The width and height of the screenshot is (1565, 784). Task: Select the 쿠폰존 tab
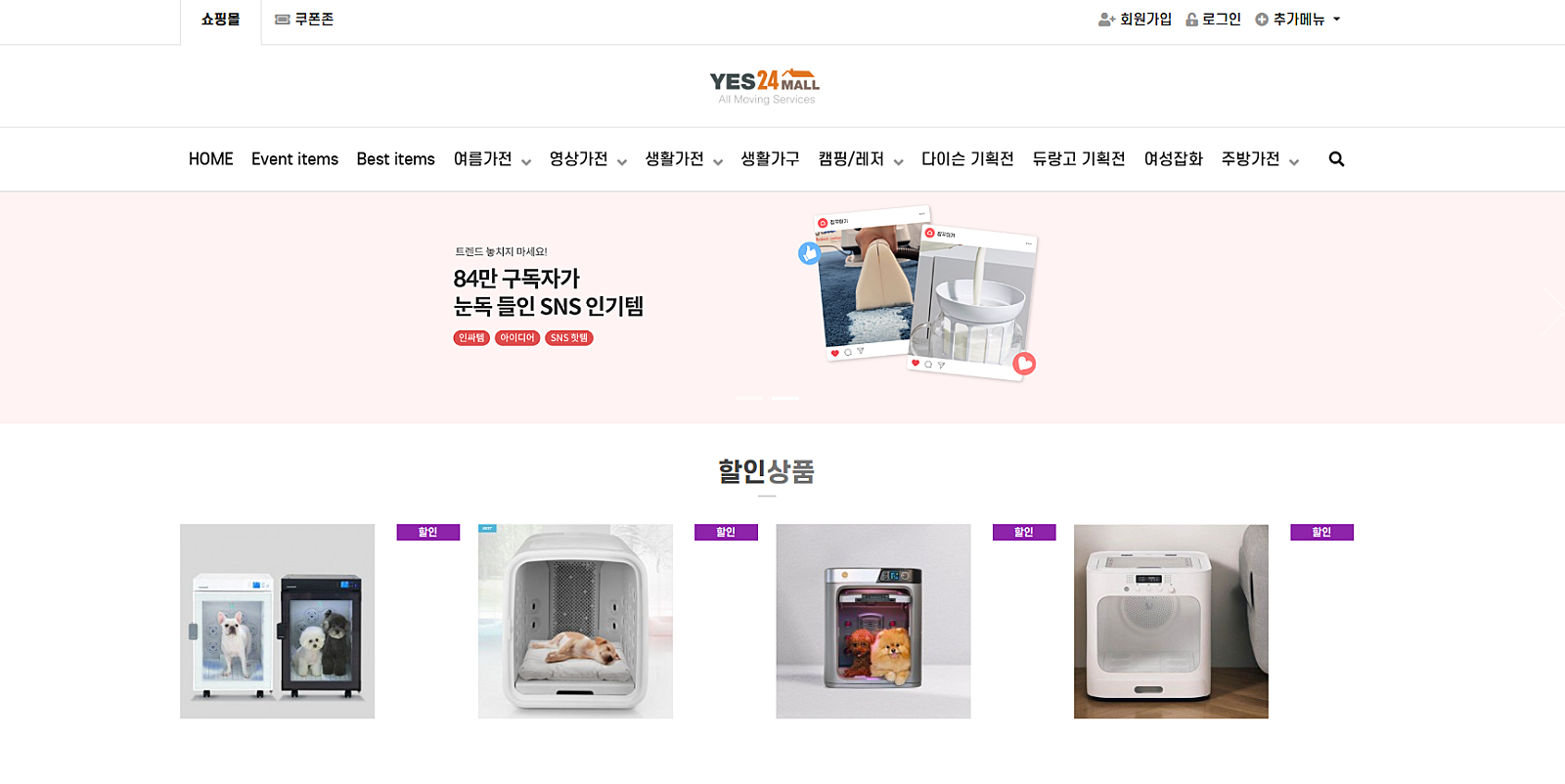(x=304, y=20)
